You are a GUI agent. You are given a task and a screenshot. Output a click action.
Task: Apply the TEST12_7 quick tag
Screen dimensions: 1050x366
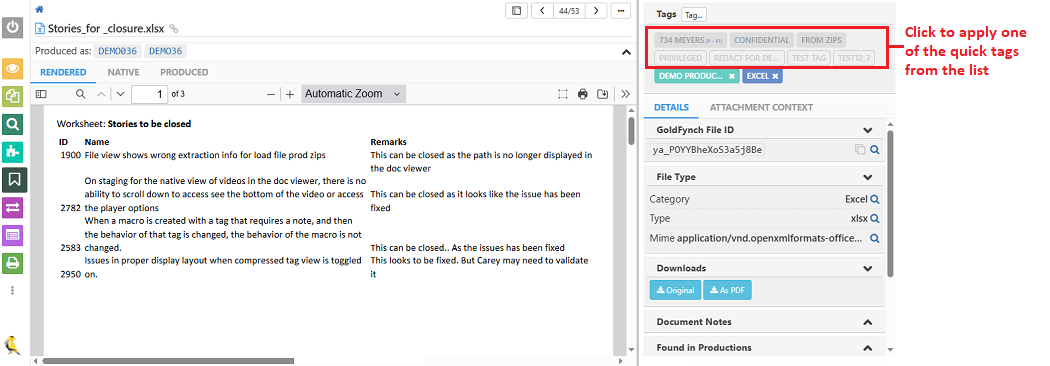(x=854, y=58)
